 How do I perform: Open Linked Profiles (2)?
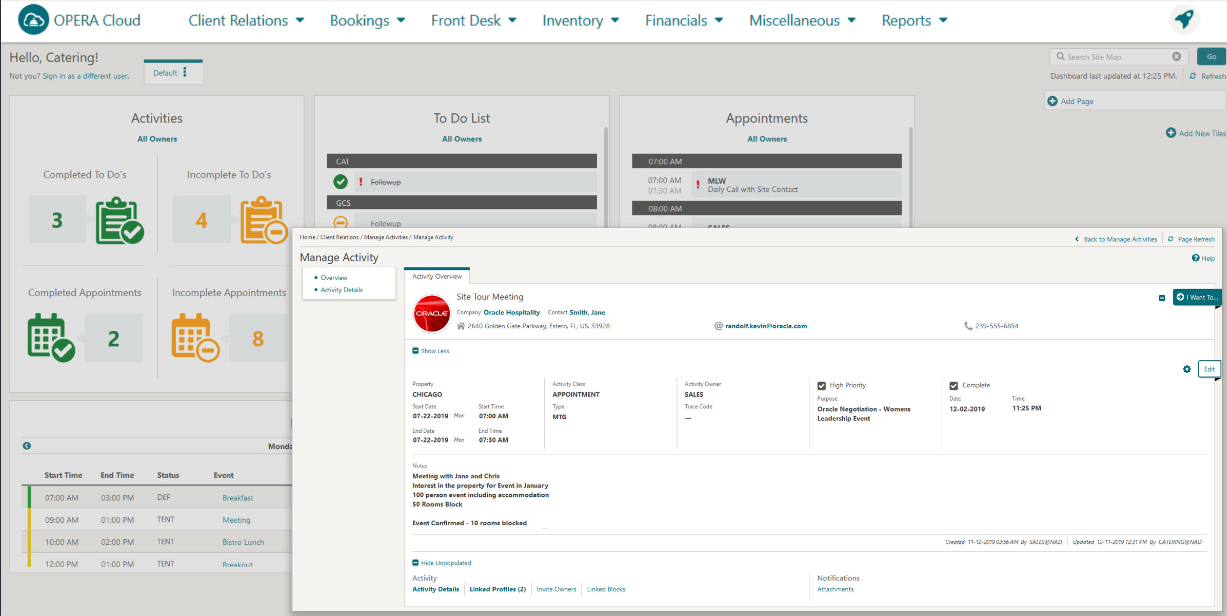point(496,589)
